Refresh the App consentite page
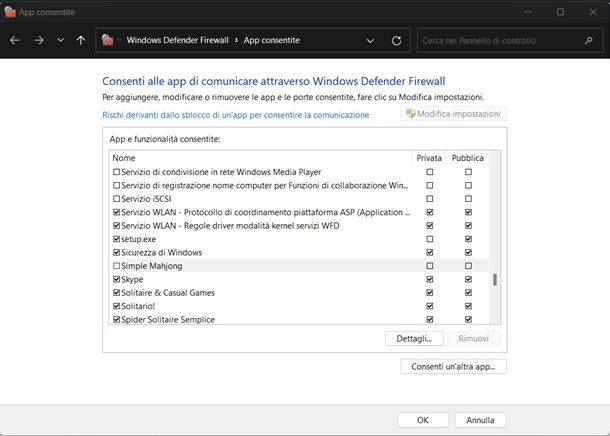The height and width of the screenshot is (436, 610). coord(396,40)
